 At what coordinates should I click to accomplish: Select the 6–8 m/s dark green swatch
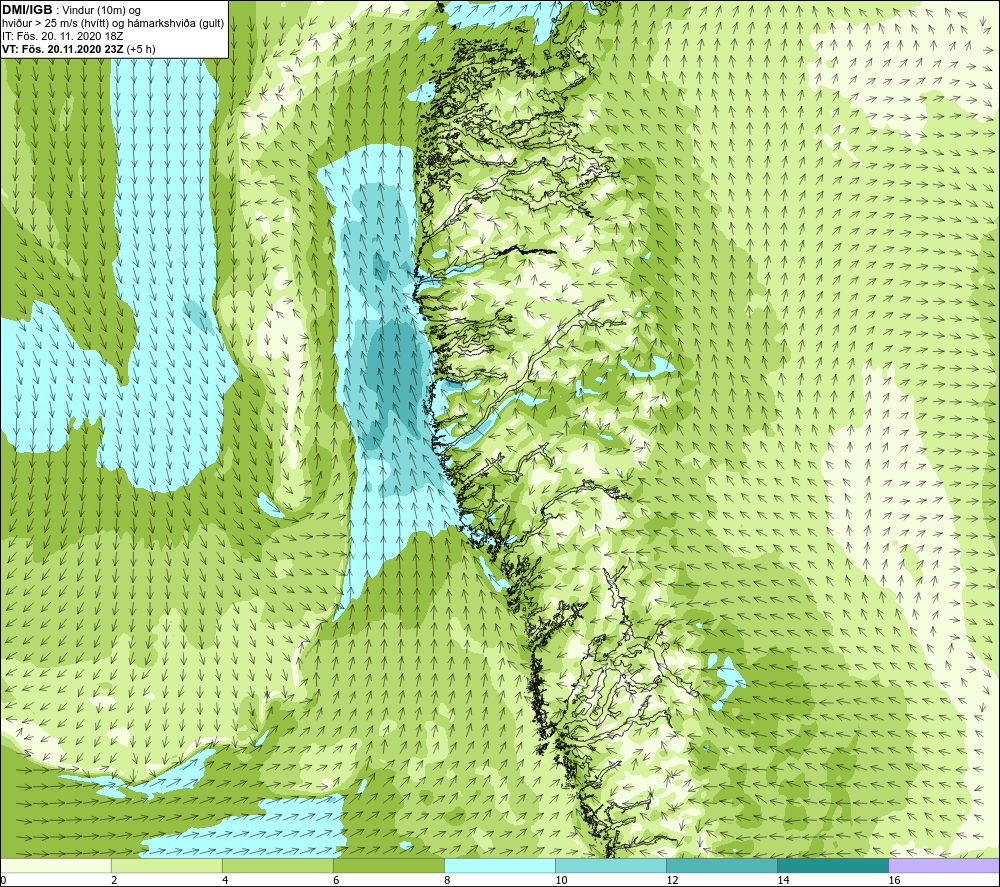[388, 865]
